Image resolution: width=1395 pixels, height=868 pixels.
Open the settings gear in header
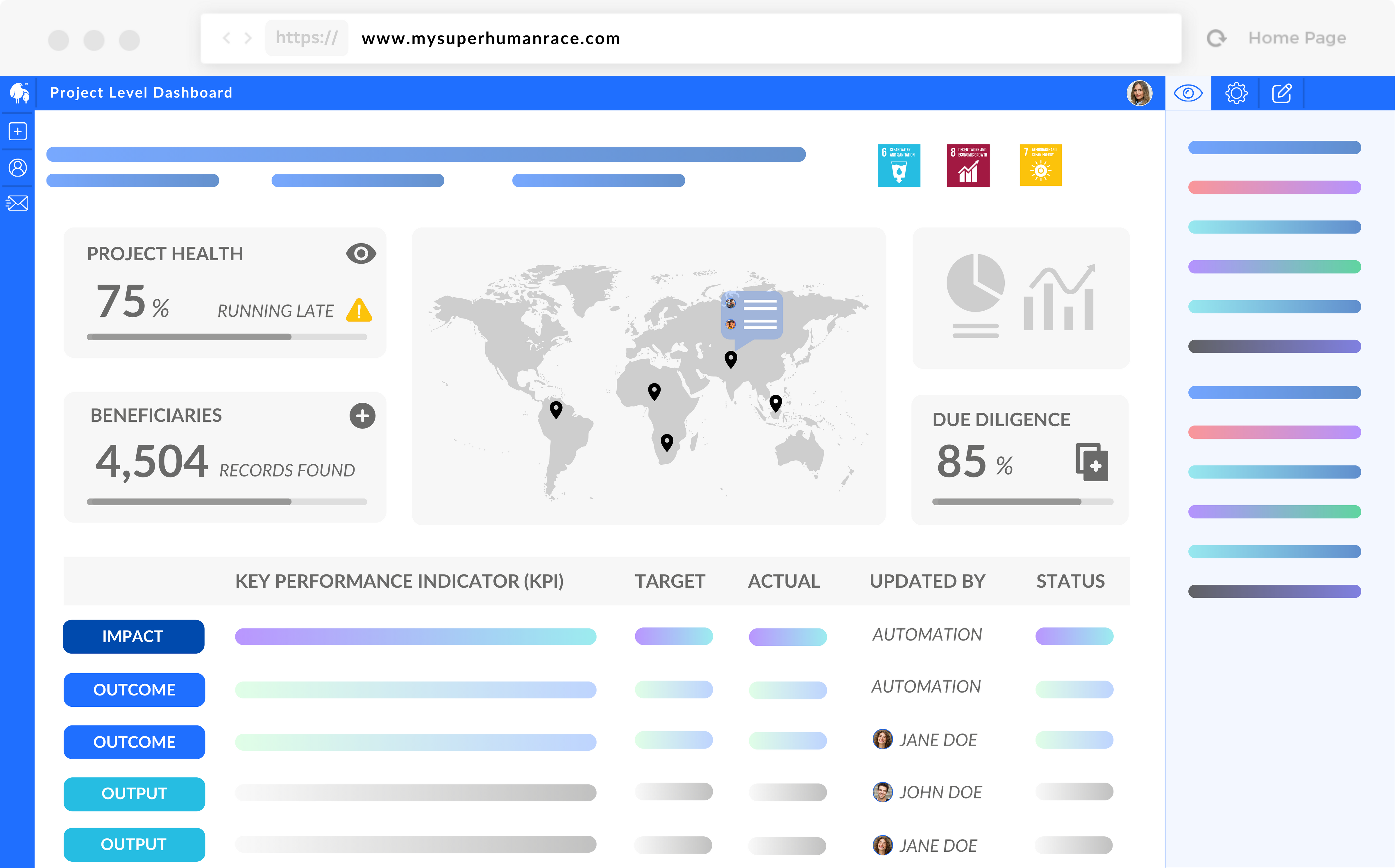click(x=1236, y=93)
